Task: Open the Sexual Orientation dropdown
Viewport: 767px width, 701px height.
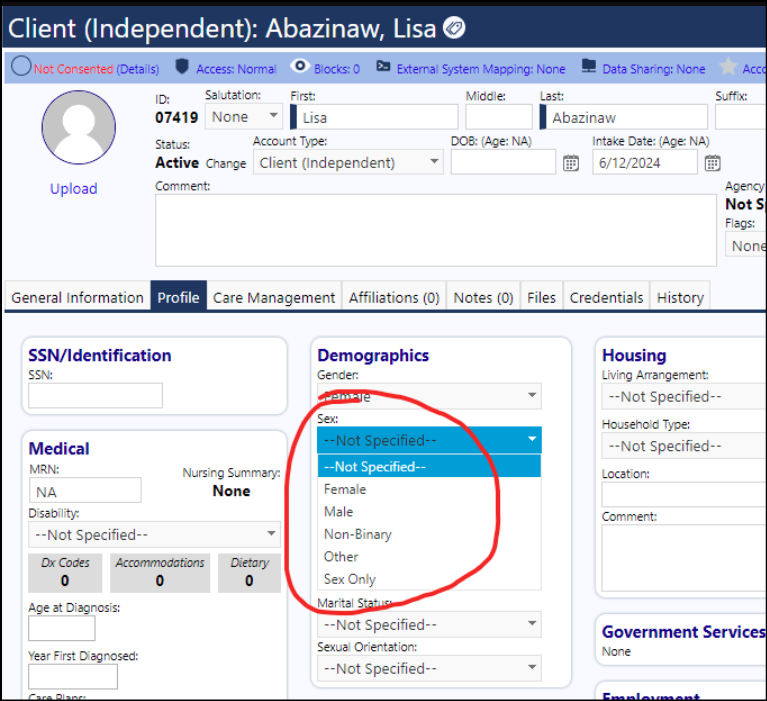Action: pos(429,668)
